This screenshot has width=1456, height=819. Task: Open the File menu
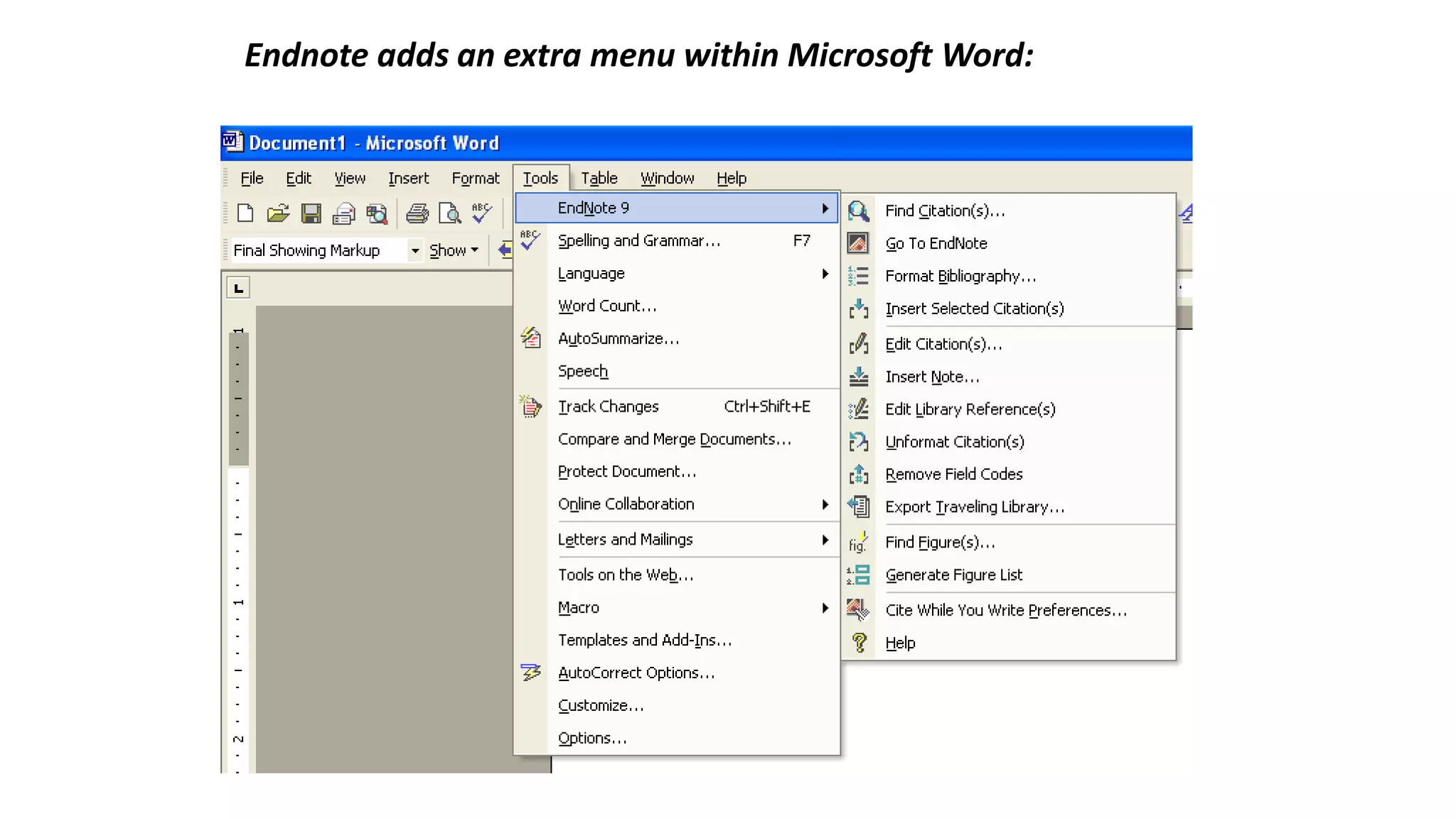[x=252, y=178]
